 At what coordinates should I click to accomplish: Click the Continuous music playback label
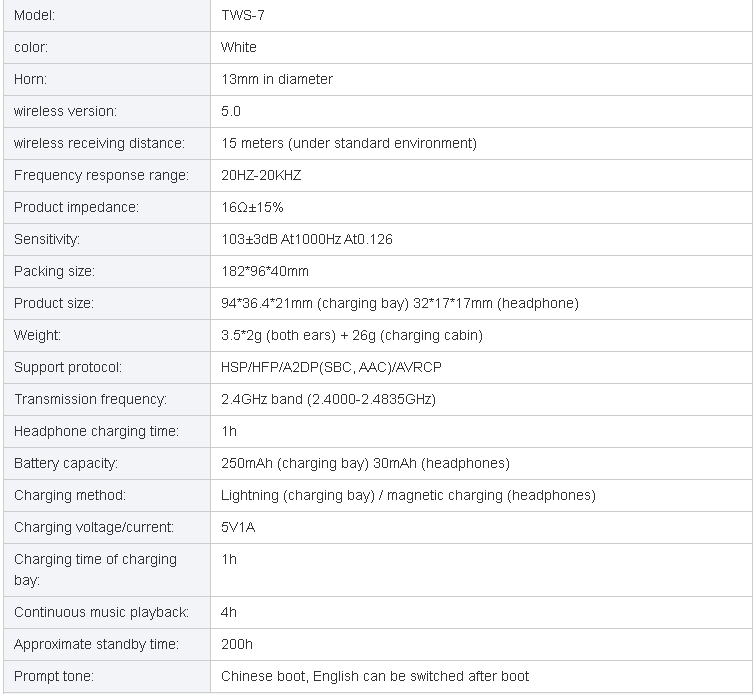[x=101, y=612]
